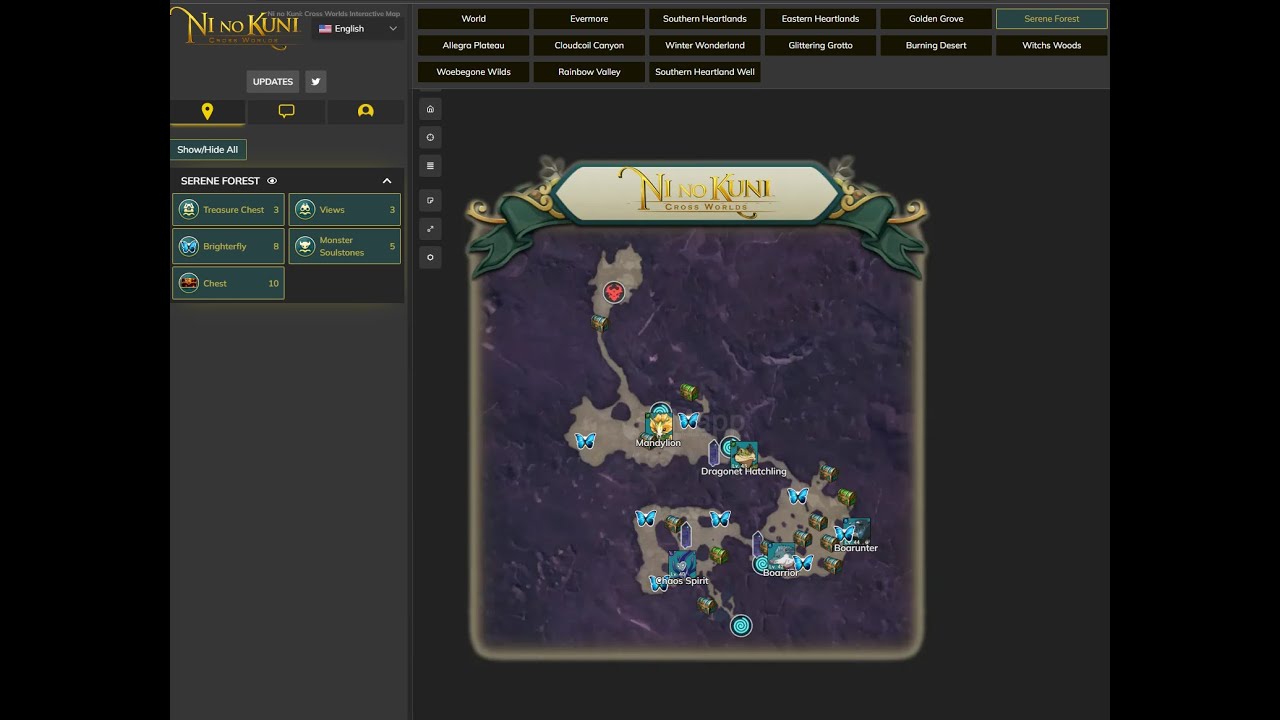Viewport: 1280px width, 720px height.
Task: Click the Chaos Spirit monster marker
Action: pyautogui.click(x=682, y=563)
